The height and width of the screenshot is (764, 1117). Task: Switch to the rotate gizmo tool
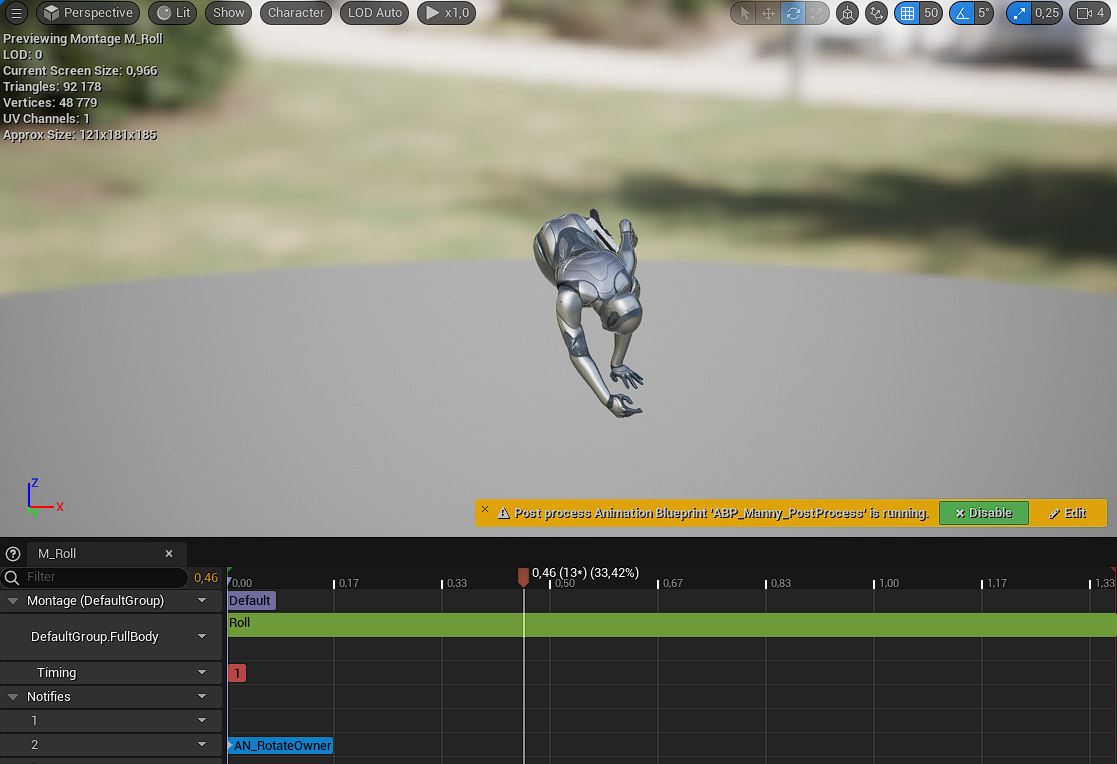793,13
